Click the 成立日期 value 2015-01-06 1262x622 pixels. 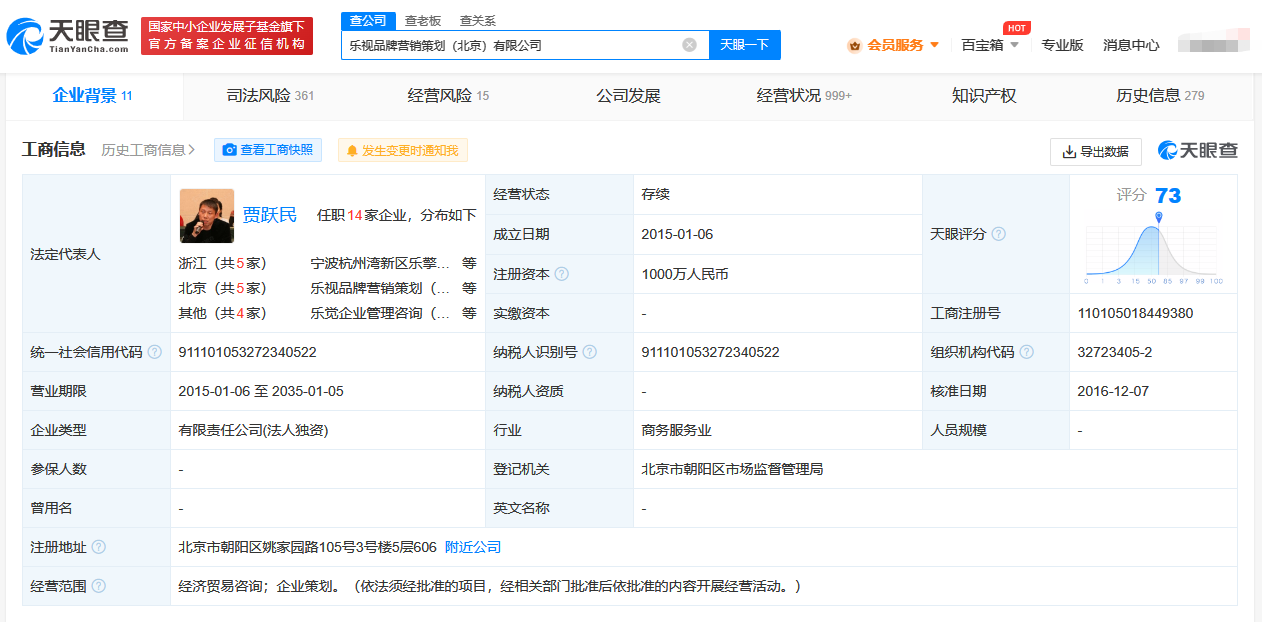(x=677, y=234)
